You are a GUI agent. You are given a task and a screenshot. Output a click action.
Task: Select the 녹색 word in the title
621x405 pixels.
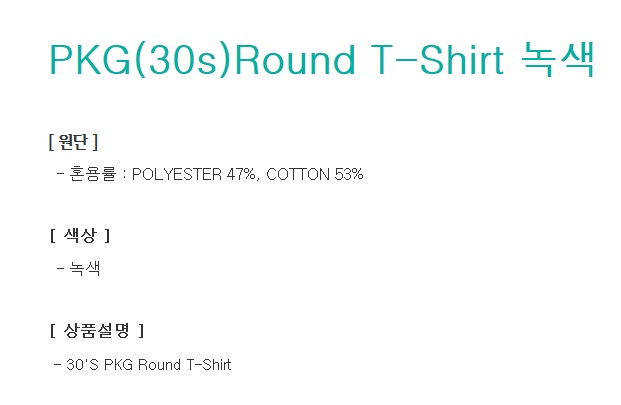(x=558, y=59)
